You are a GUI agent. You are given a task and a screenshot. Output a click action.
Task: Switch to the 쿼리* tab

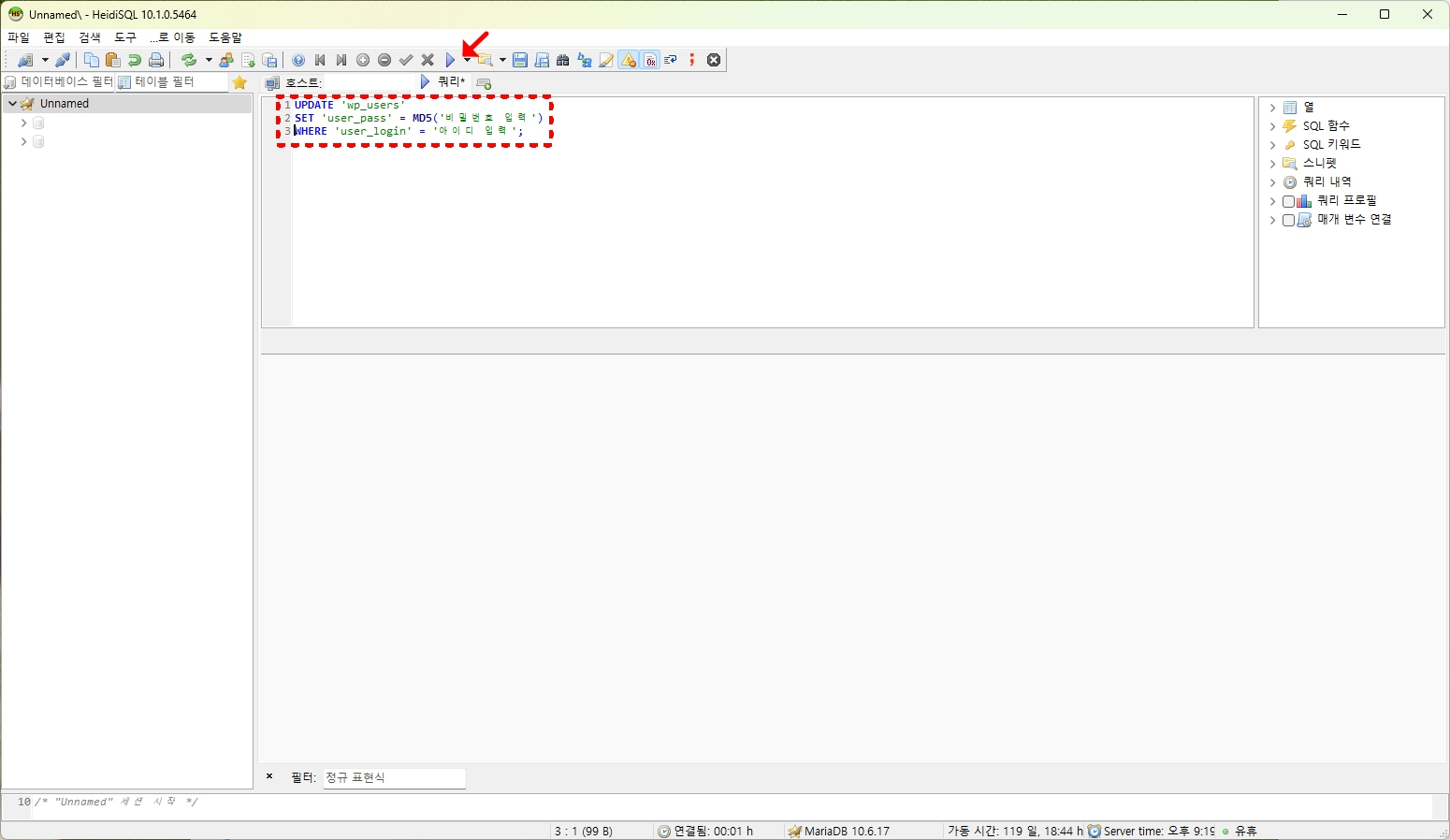[x=444, y=82]
